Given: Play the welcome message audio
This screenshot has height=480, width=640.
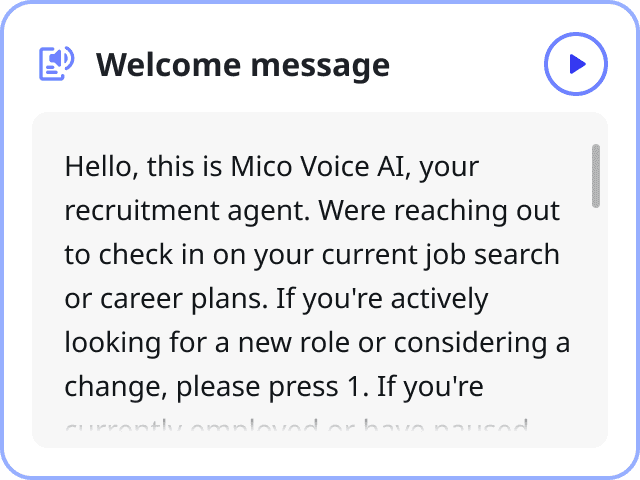Looking at the screenshot, I should point(576,64).
